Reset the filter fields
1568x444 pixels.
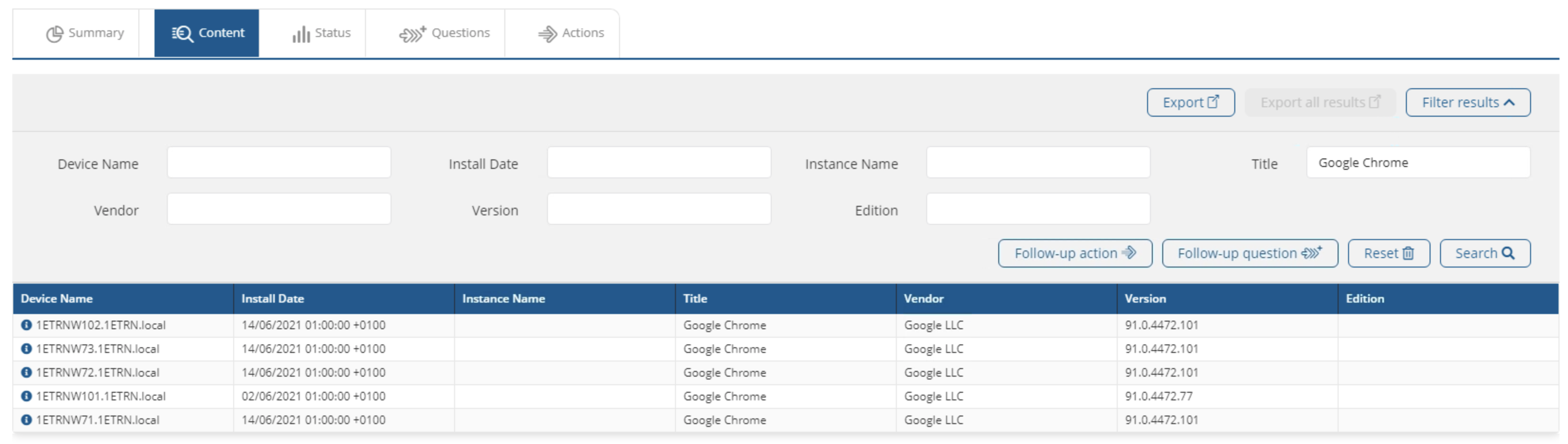[1388, 253]
